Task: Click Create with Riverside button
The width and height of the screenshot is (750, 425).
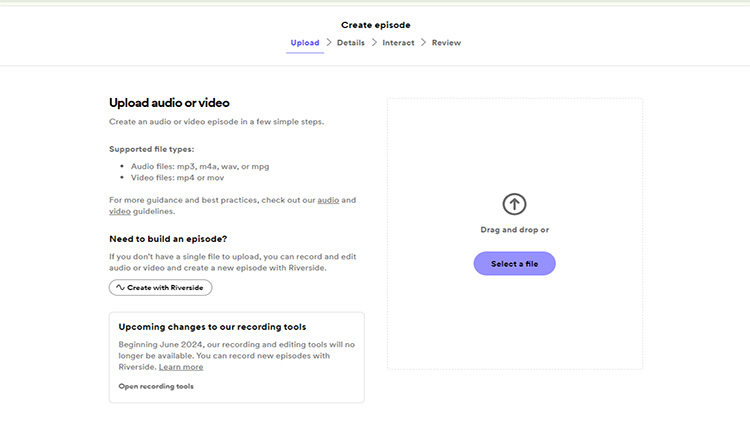Action: pos(160,287)
